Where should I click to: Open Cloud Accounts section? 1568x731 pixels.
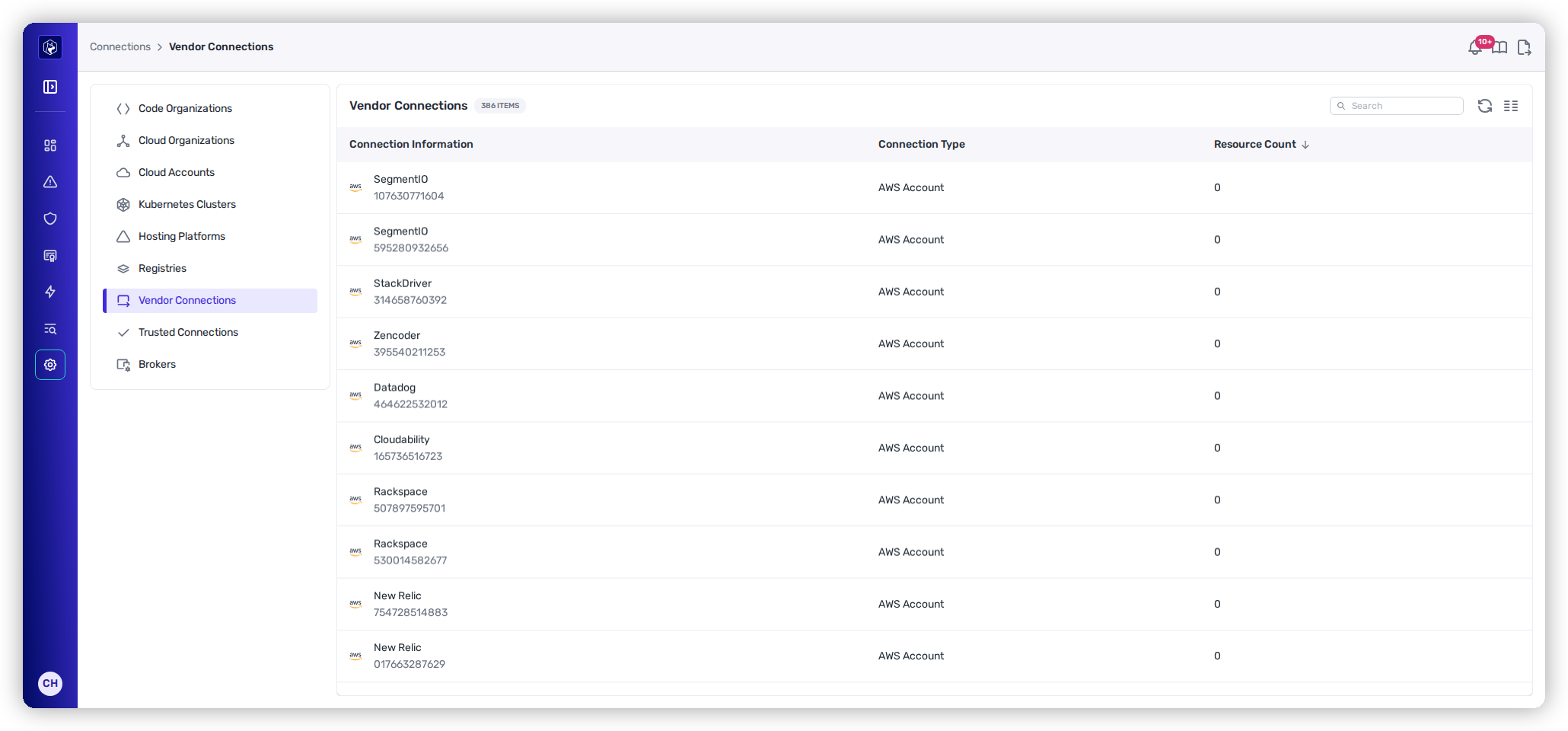(210, 173)
